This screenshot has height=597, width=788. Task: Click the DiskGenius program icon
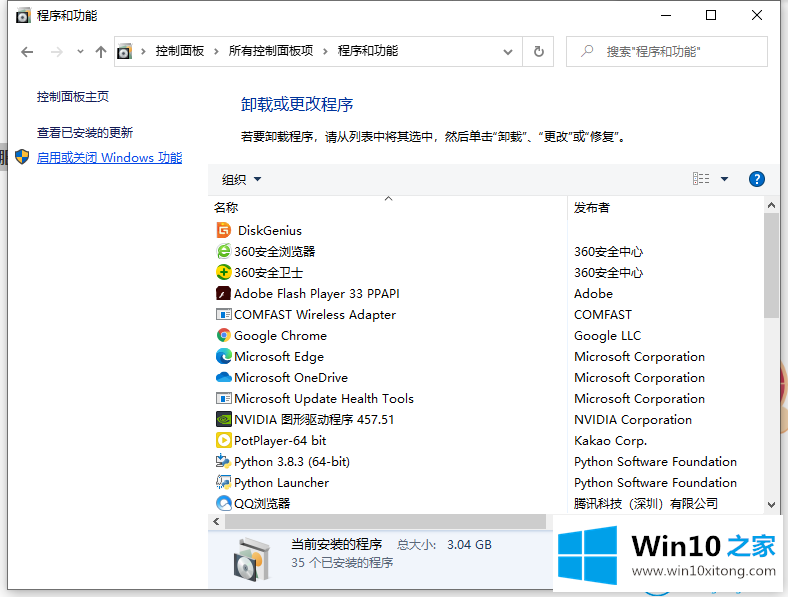point(223,230)
